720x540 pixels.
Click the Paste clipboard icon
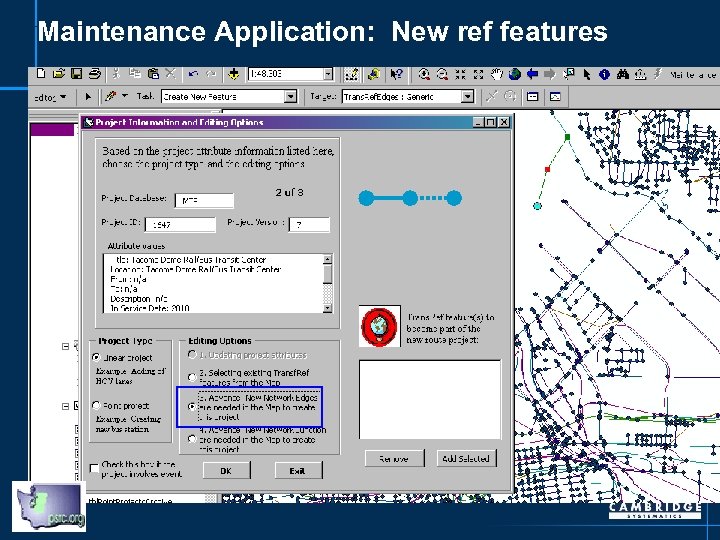[153, 73]
